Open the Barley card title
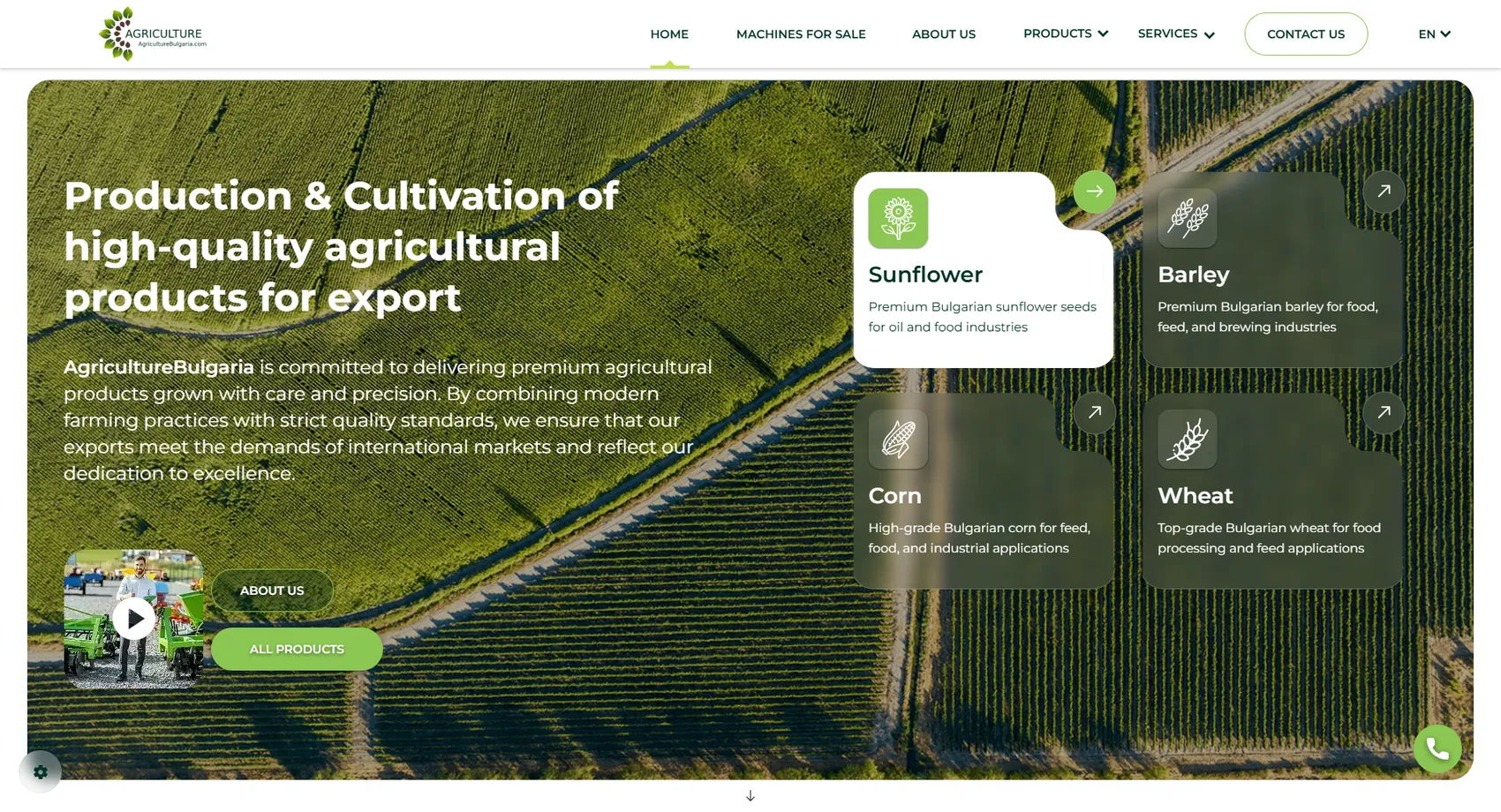The height and width of the screenshot is (812, 1501). [1193, 274]
